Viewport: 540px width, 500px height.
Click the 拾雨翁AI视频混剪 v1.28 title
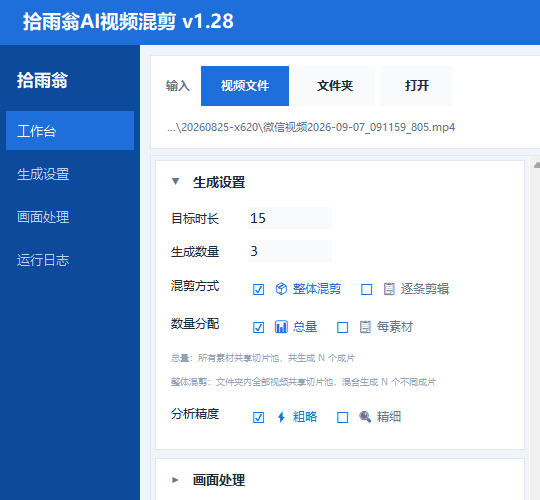(128, 21)
